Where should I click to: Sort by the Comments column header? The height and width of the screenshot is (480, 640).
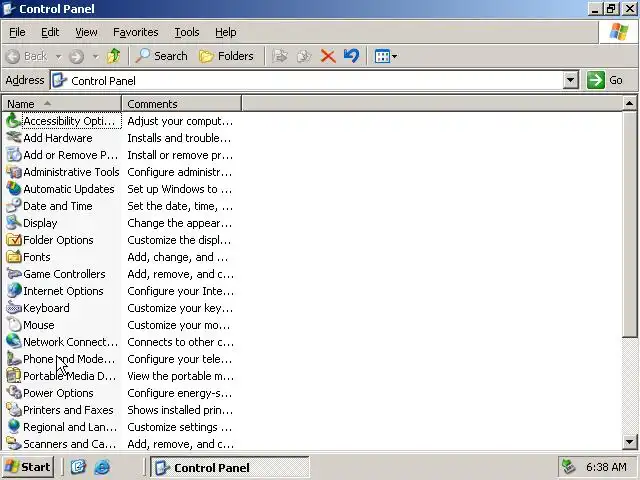click(x=182, y=104)
